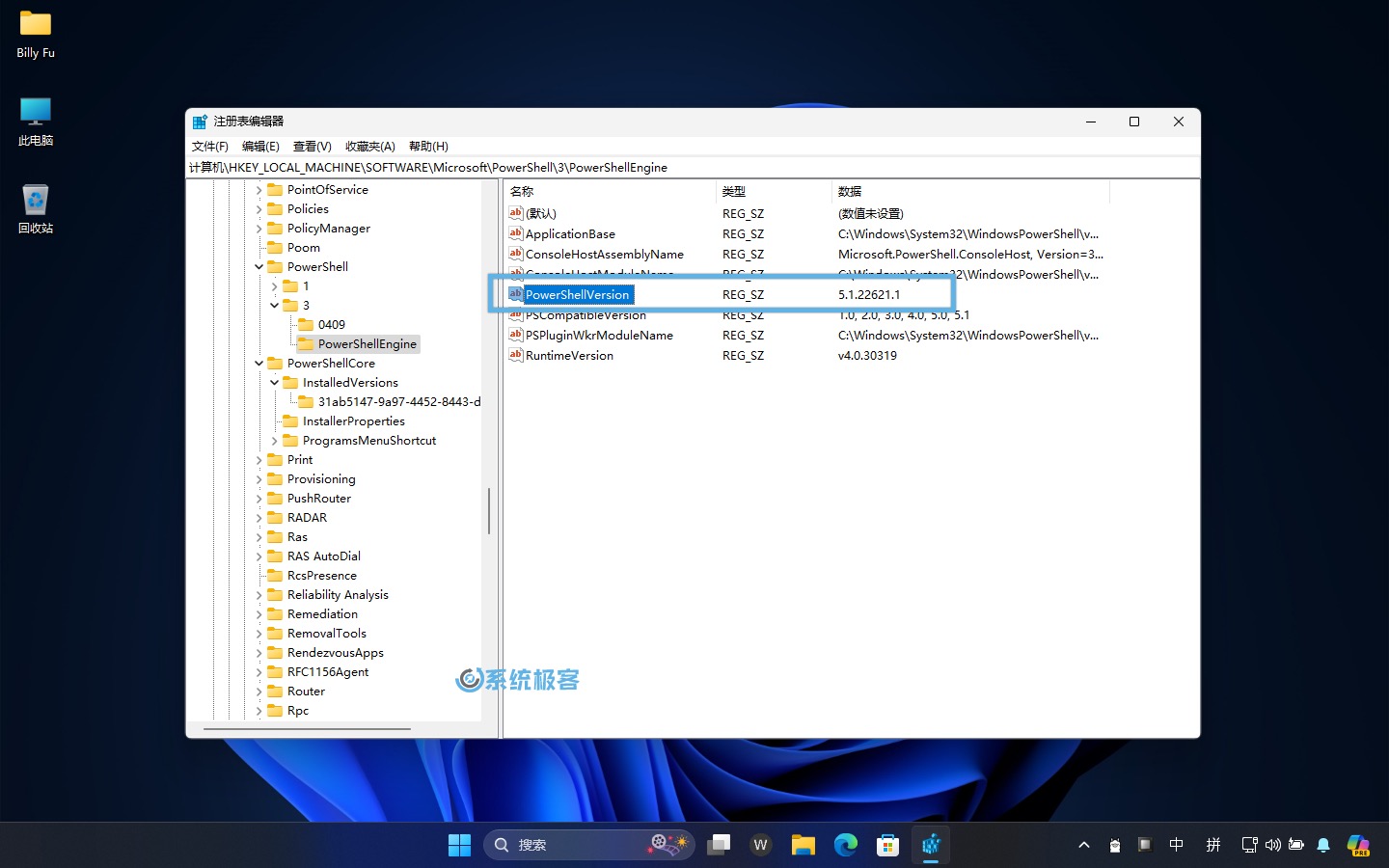Click the Poom folder icon
This screenshot has width=1389, height=868.
coord(275,247)
